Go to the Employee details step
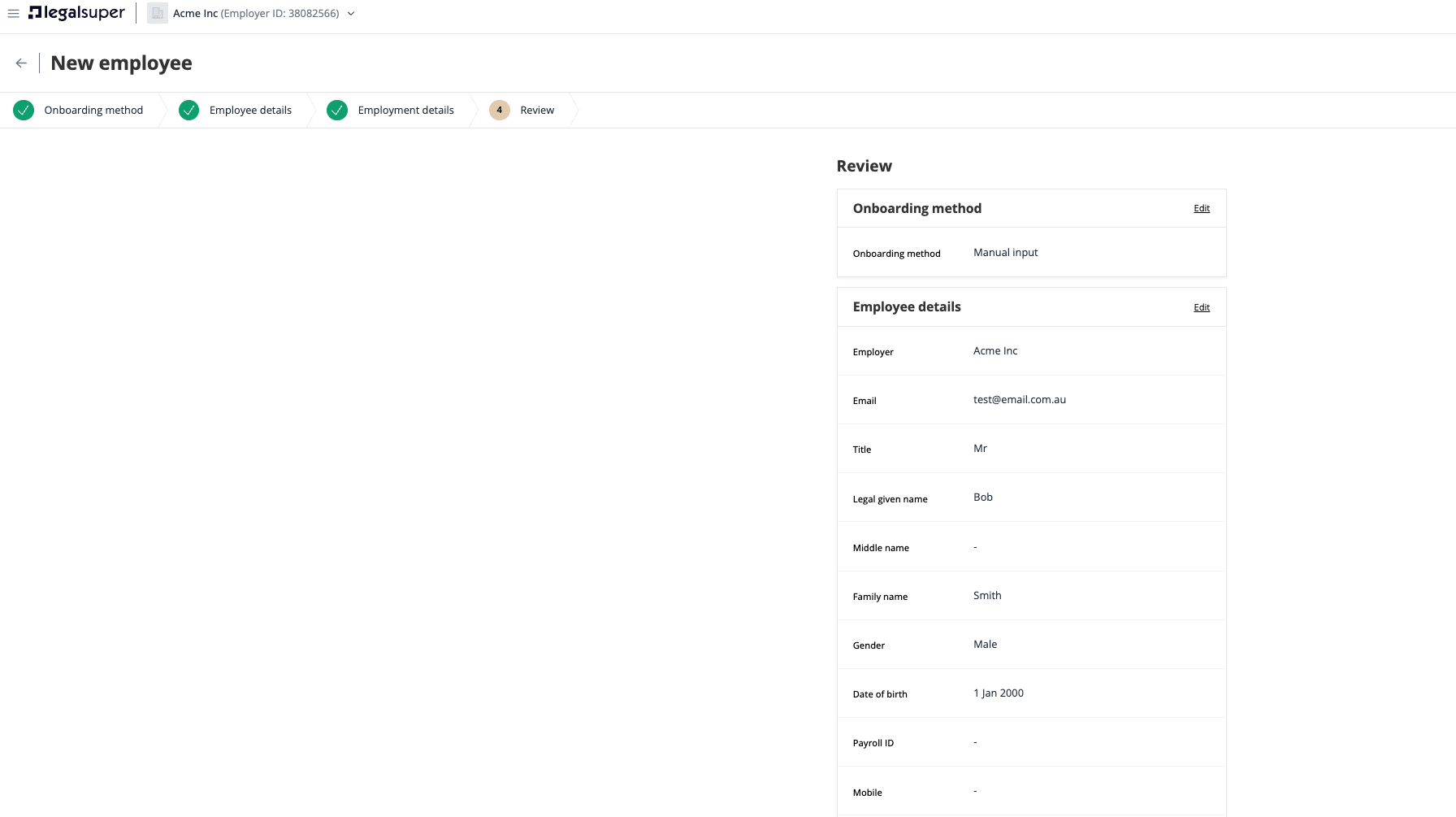 click(250, 111)
